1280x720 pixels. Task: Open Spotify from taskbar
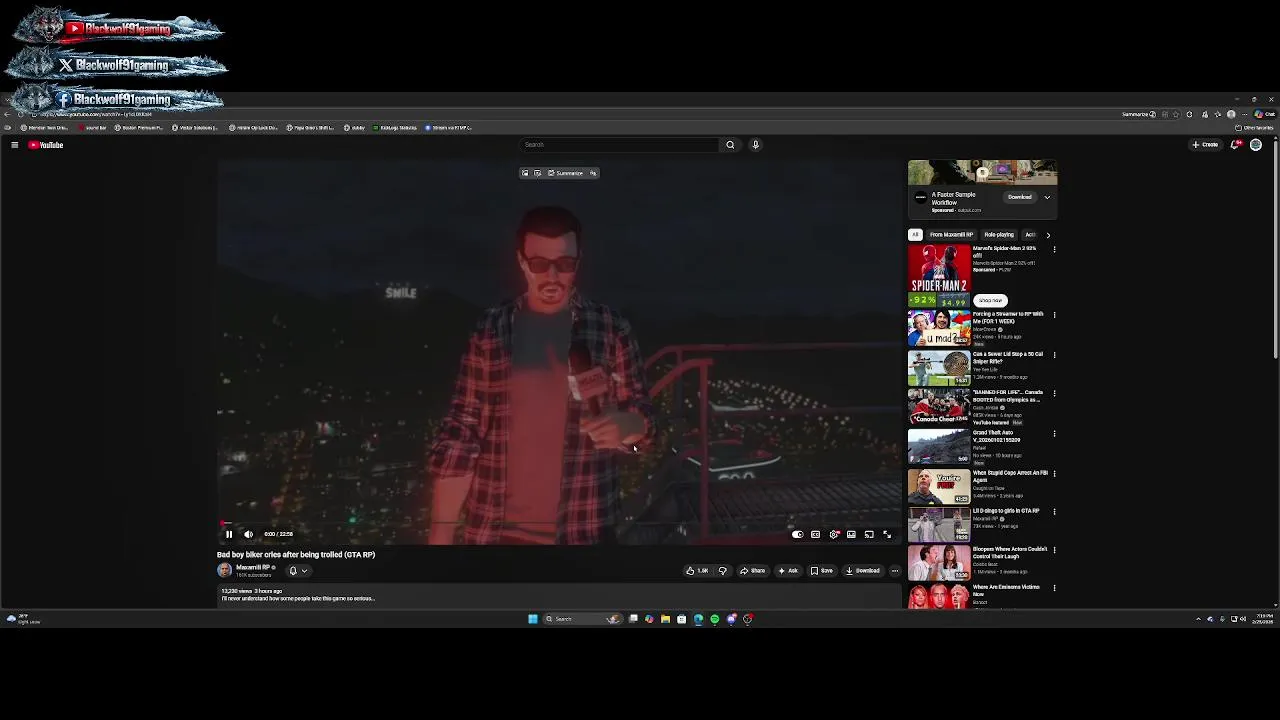pyautogui.click(x=714, y=619)
